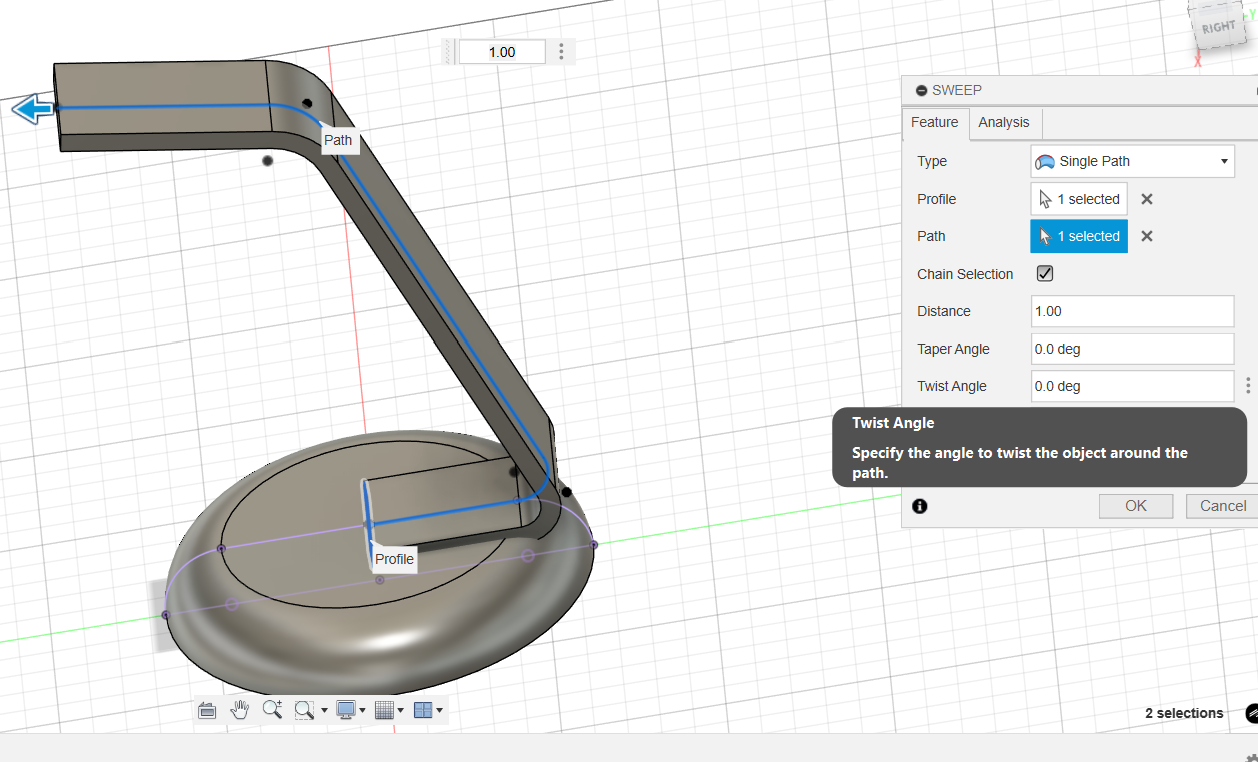
Task: Click the Zoom Window tool icon
Action: tap(305, 710)
